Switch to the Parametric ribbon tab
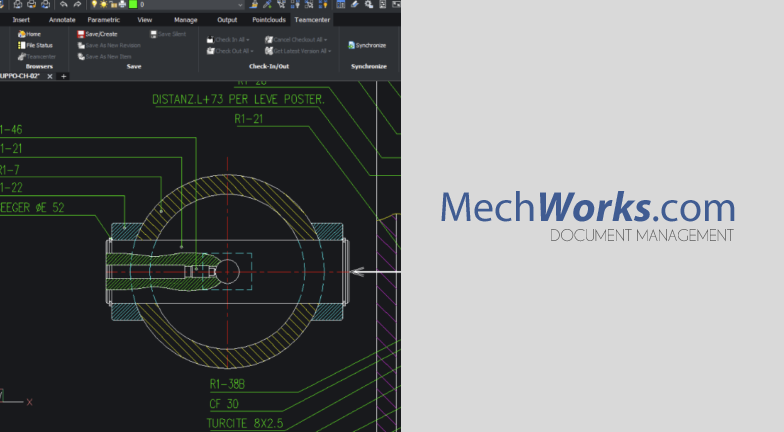The image size is (784, 432). coord(104,20)
